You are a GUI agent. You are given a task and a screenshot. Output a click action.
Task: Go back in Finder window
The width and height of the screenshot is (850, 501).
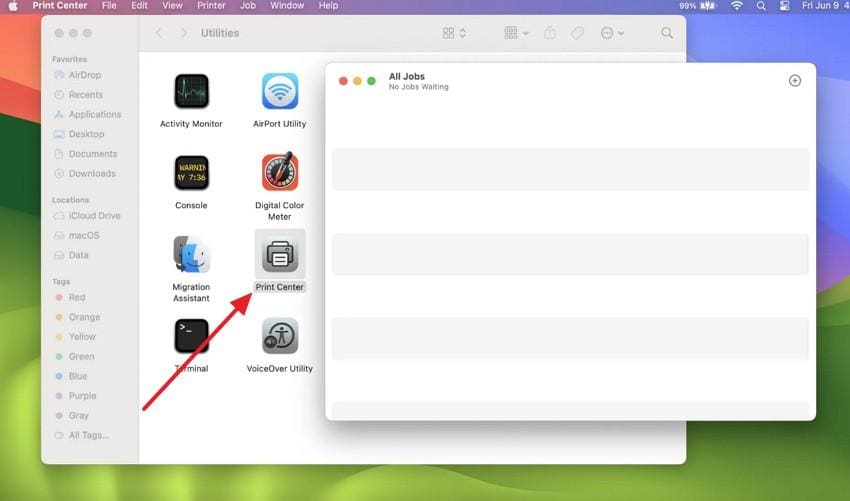(x=159, y=33)
